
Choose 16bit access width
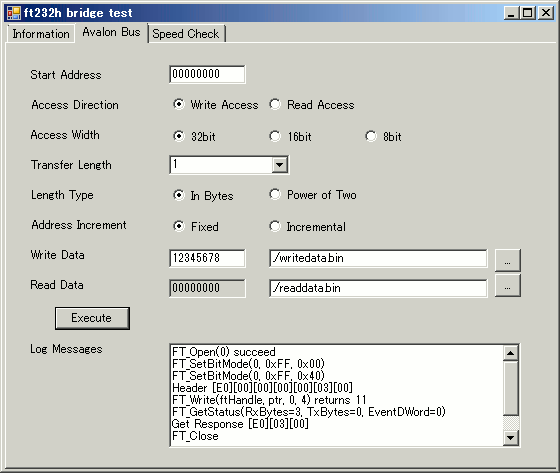pos(290,136)
